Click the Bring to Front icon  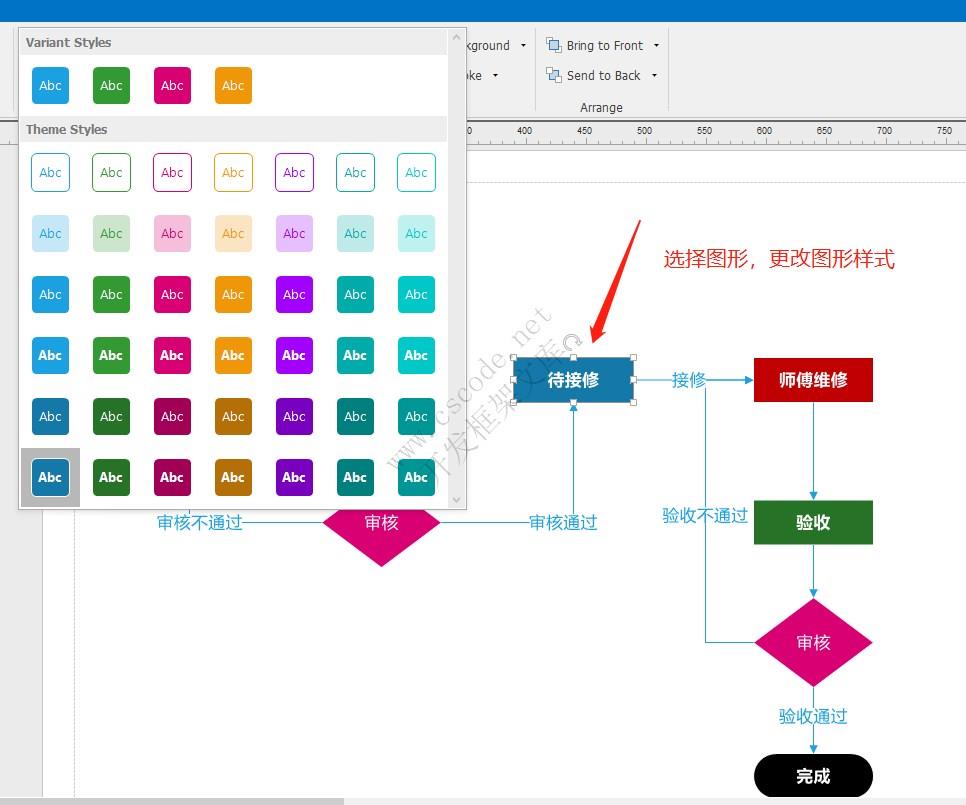pyautogui.click(x=553, y=45)
